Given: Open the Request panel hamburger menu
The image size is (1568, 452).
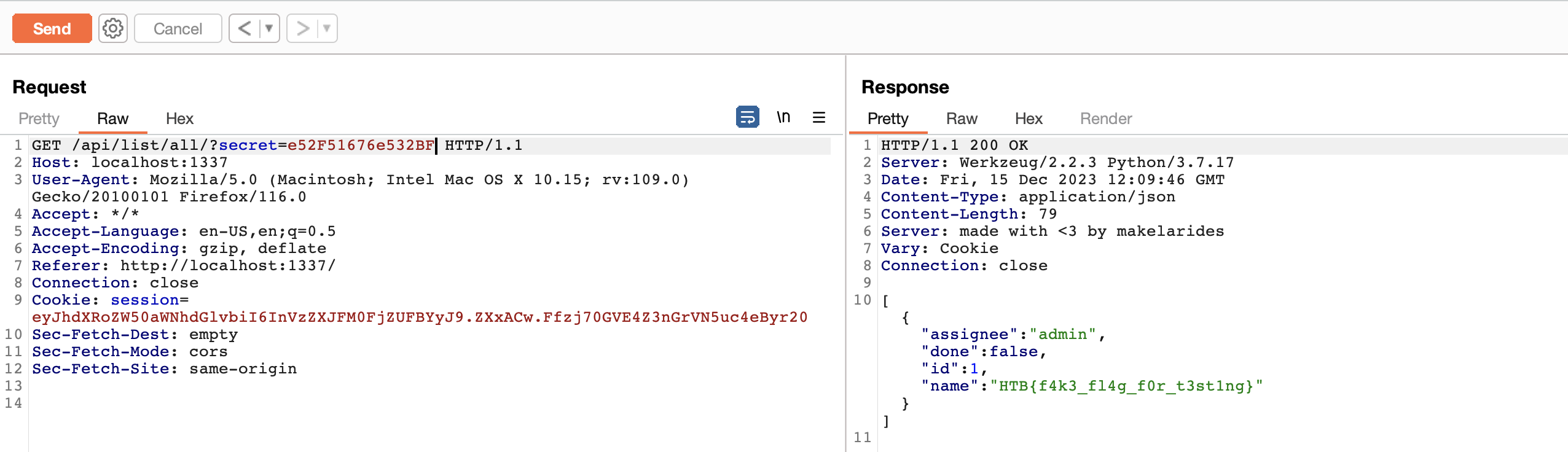Looking at the screenshot, I should pos(819,117).
